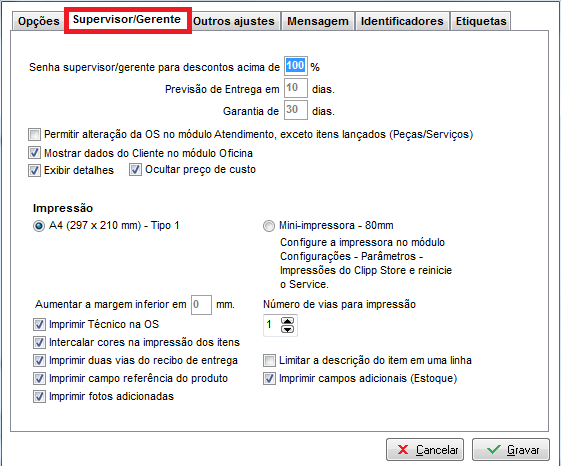
Task: Click the Cancelar button
Action: (425, 450)
